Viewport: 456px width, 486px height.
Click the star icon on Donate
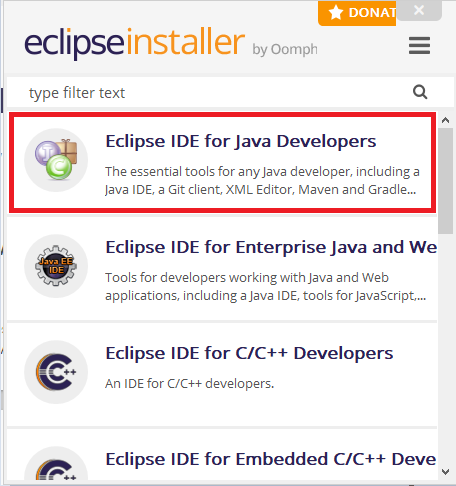[x=336, y=13]
